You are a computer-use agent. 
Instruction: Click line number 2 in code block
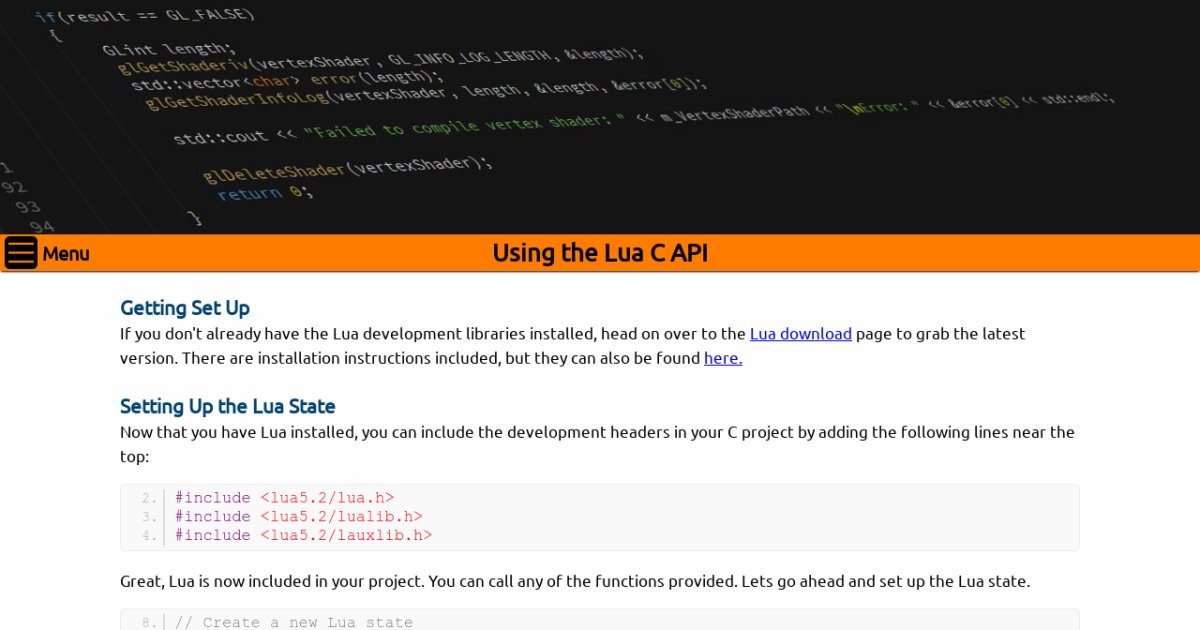[x=150, y=498]
